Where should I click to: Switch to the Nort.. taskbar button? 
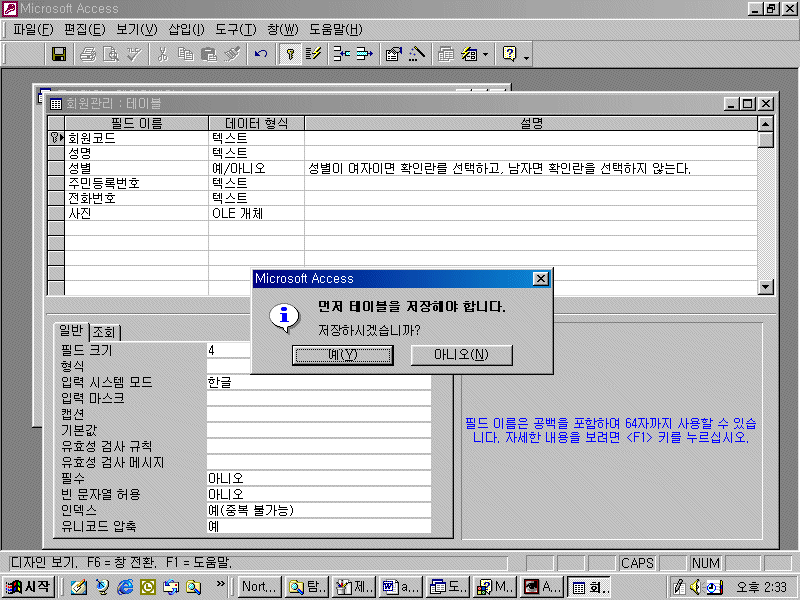pos(259,587)
